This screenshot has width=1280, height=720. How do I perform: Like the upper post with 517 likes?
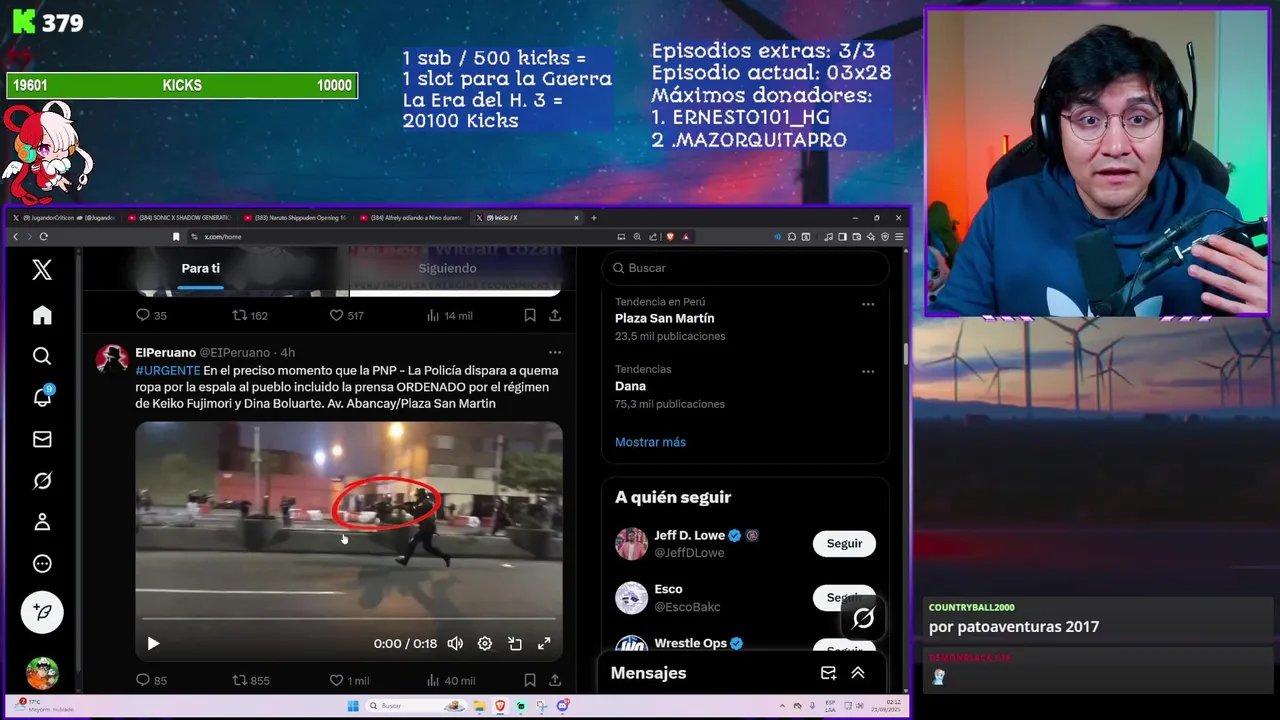coord(347,315)
